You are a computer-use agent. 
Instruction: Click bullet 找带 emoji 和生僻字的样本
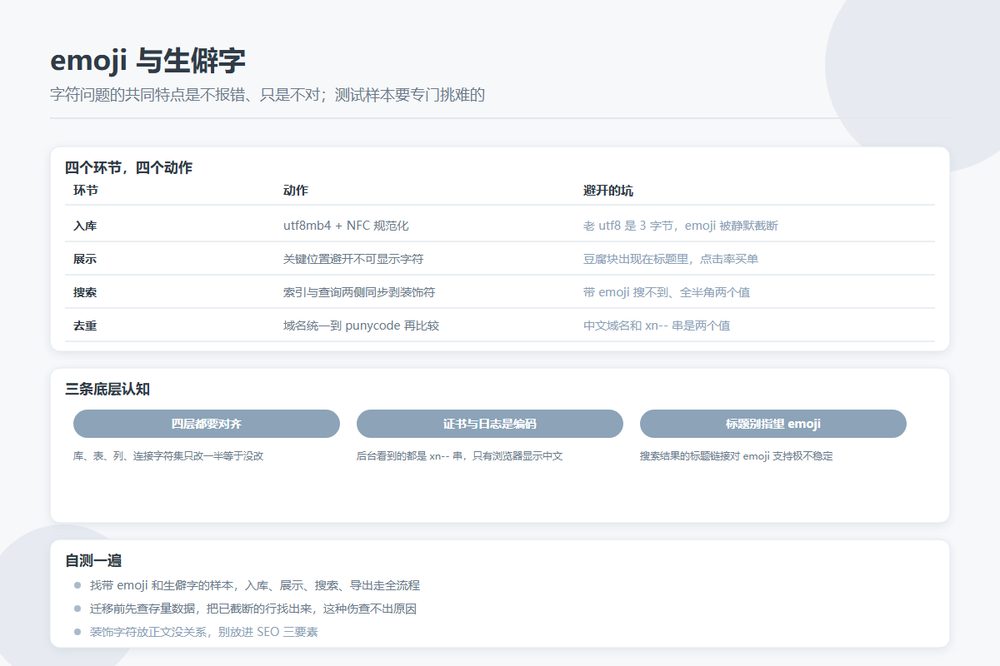coord(254,586)
